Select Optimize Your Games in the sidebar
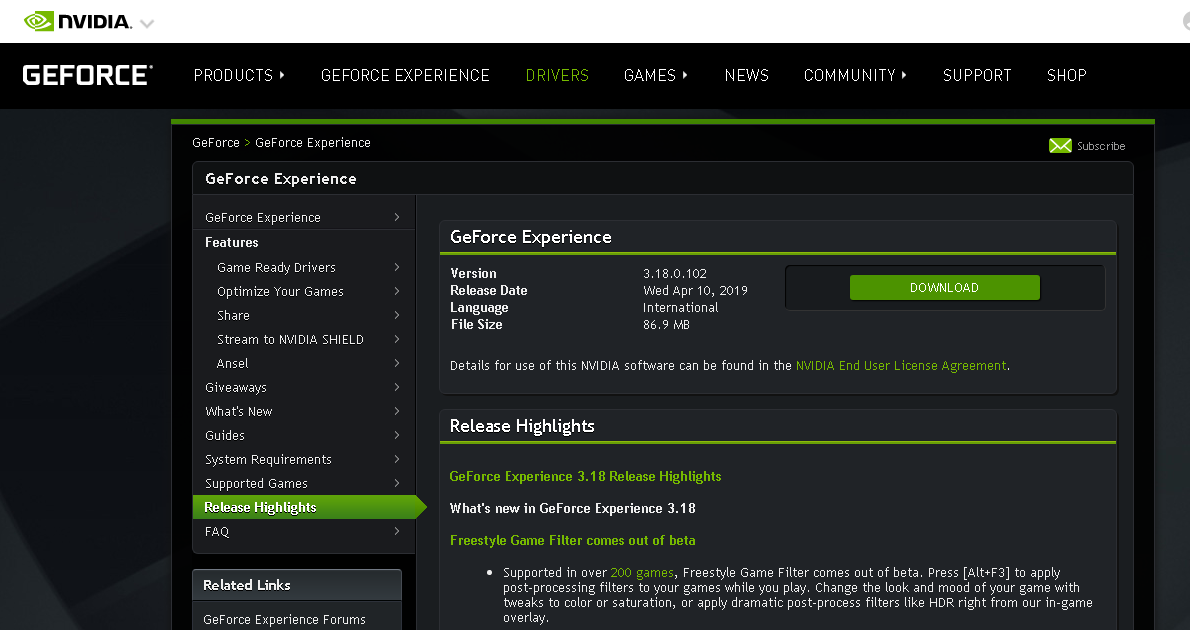 point(304,291)
